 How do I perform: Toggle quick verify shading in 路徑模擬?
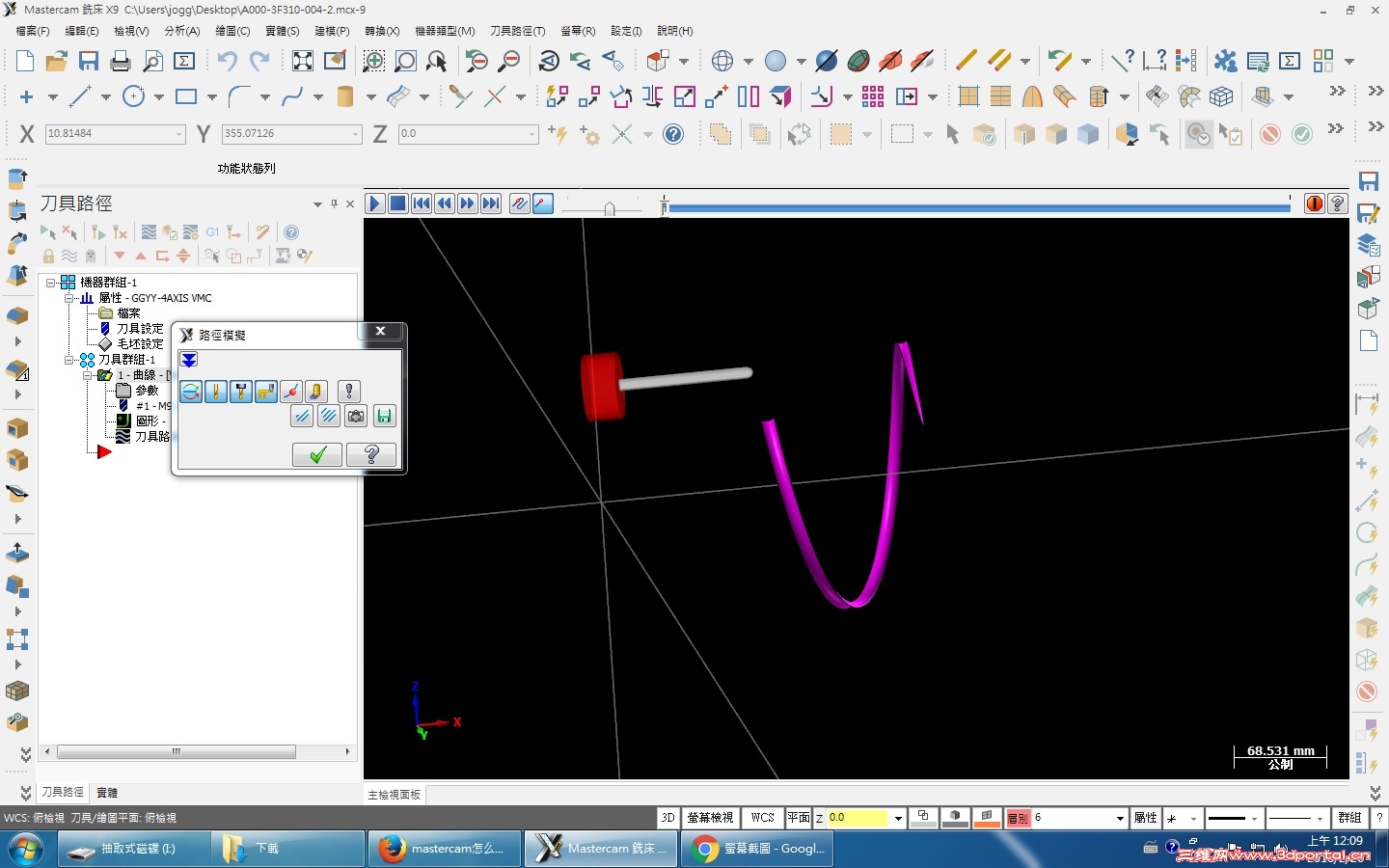316,391
